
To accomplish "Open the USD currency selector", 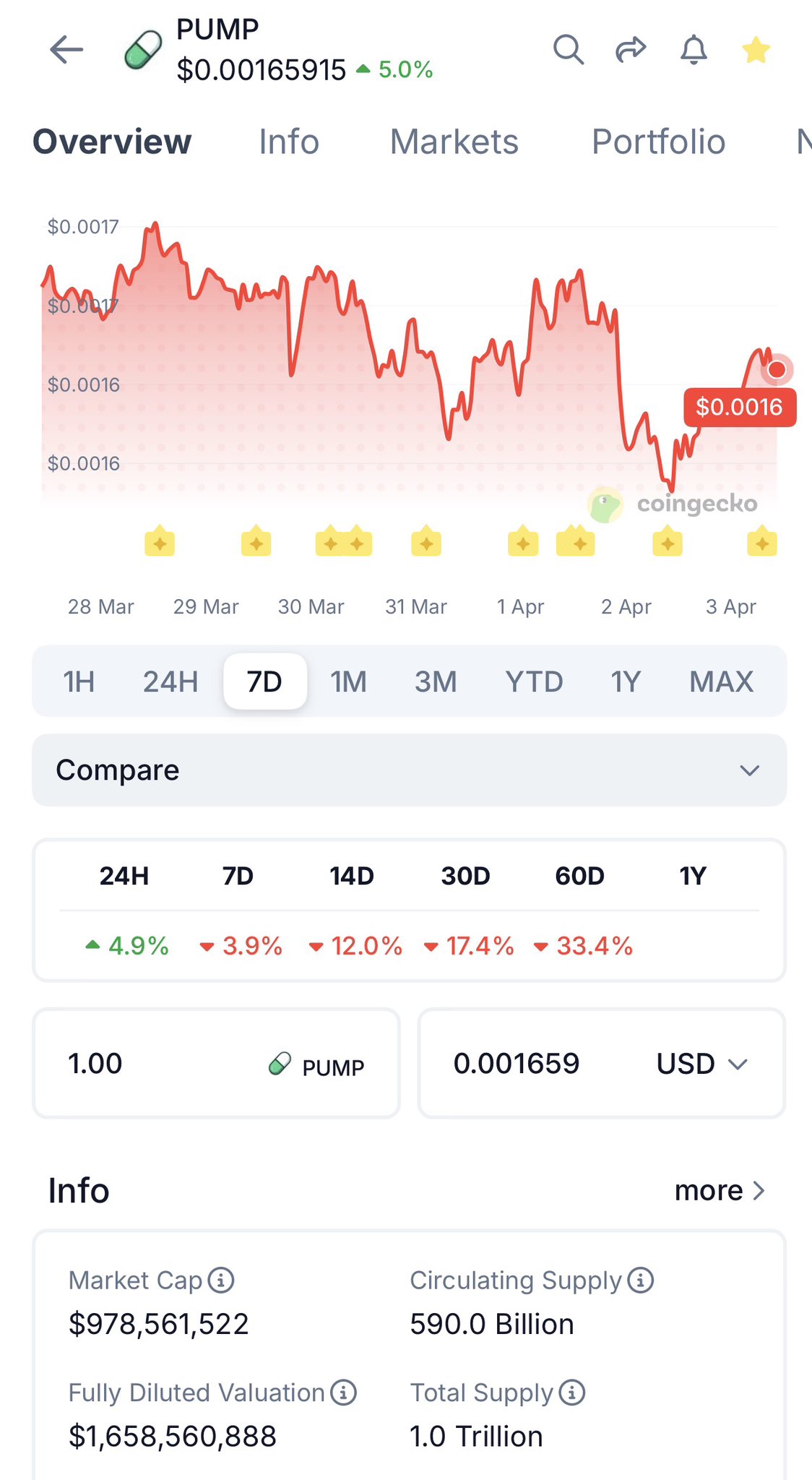I will point(701,1064).
